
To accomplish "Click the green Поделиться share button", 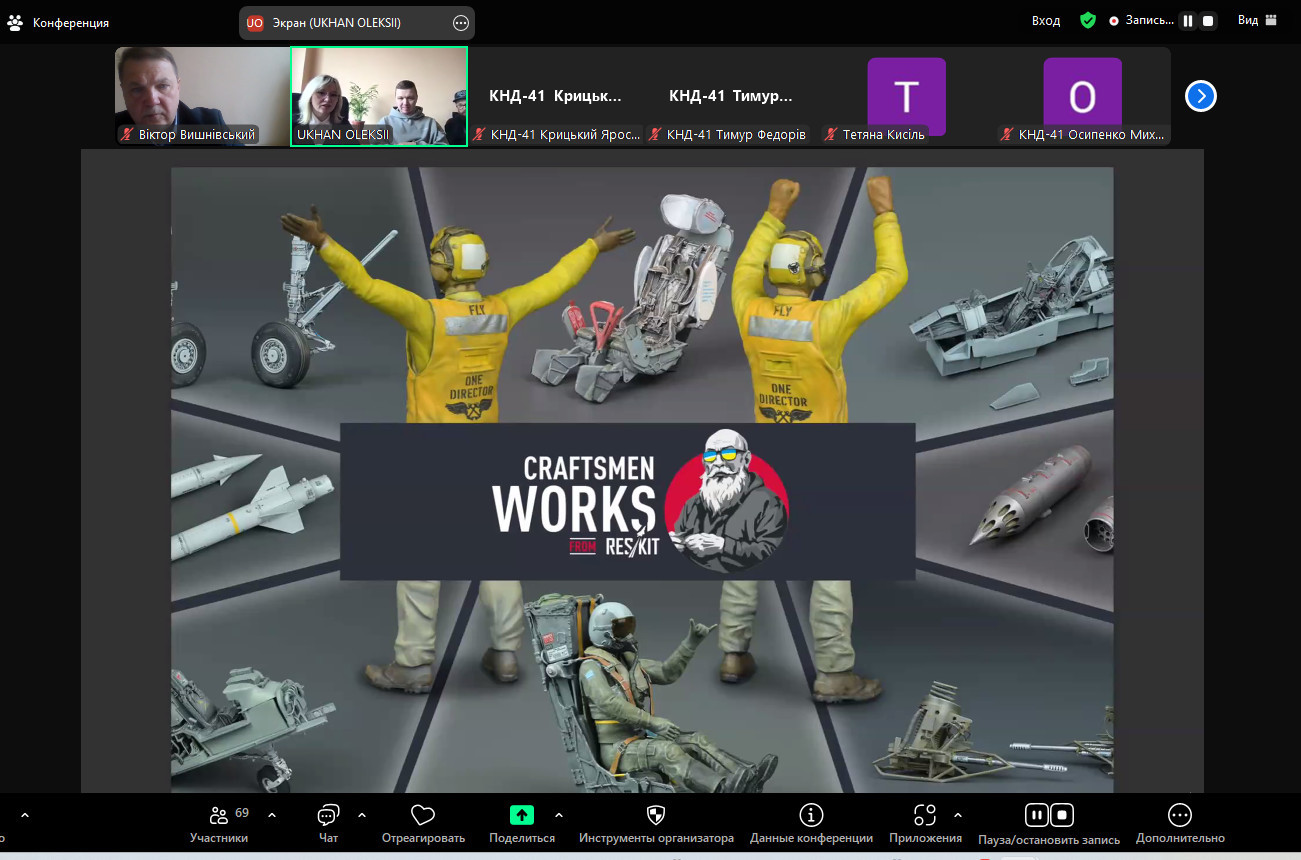I will click(522, 825).
